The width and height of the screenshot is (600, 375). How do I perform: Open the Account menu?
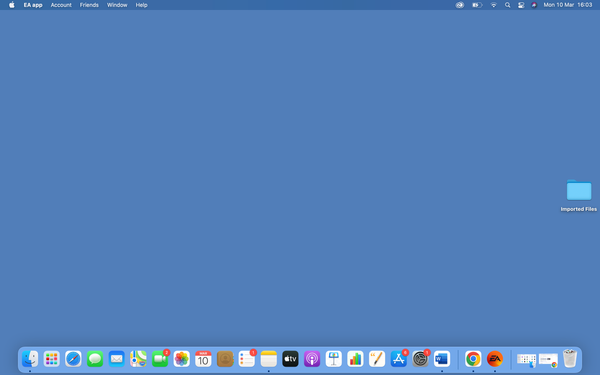(x=61, y=5)
